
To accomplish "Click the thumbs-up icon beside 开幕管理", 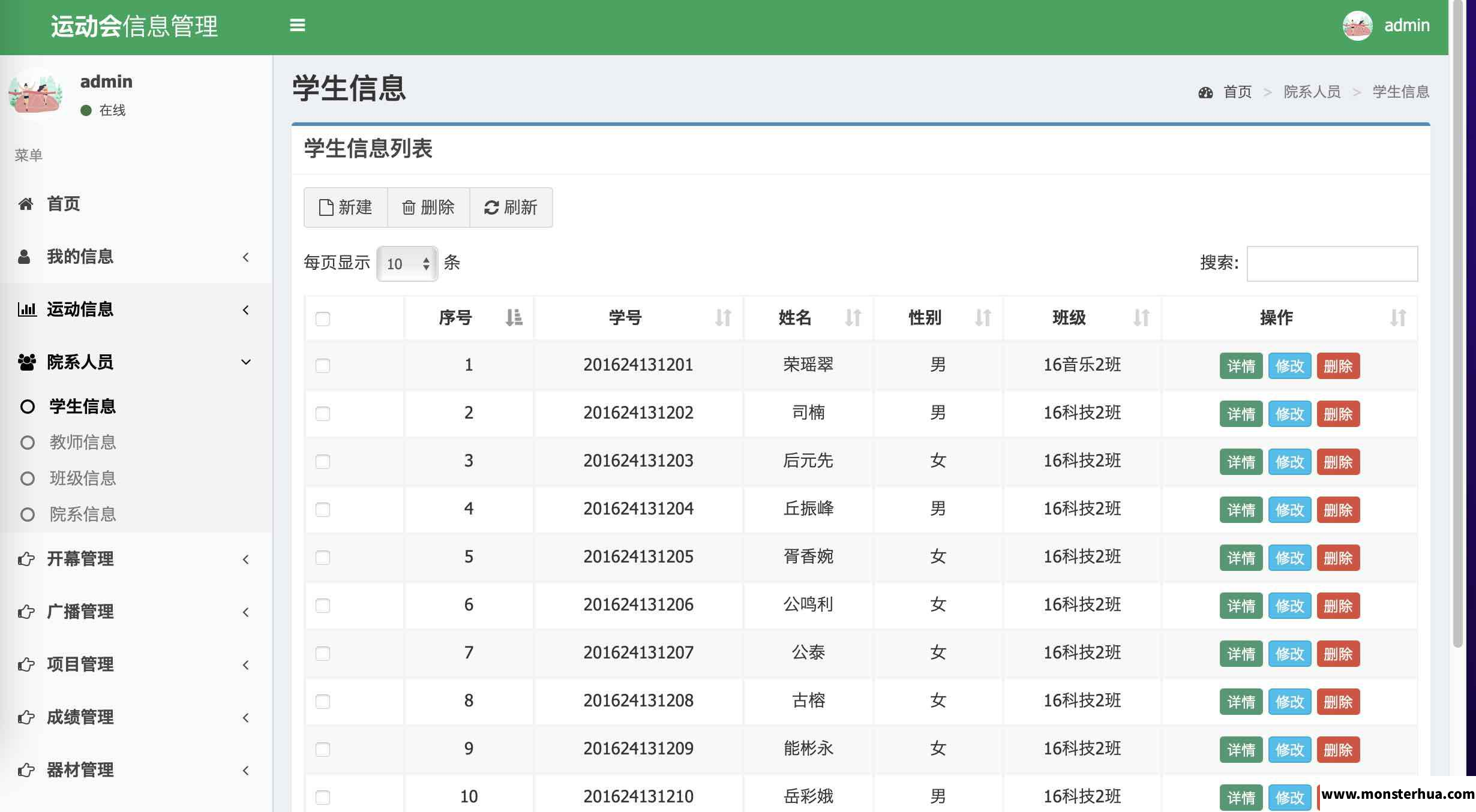I will click(x=26, y=559).
